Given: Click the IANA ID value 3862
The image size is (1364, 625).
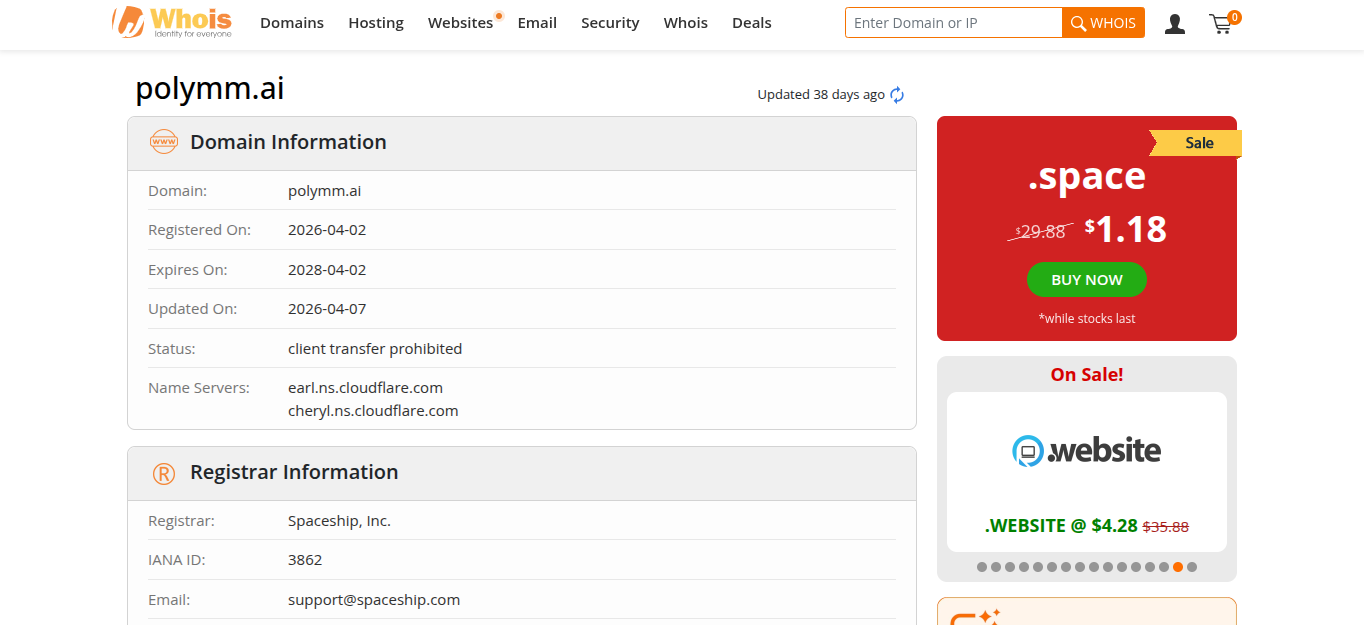Looking at the screenshot, I should (x=305, y=560).
